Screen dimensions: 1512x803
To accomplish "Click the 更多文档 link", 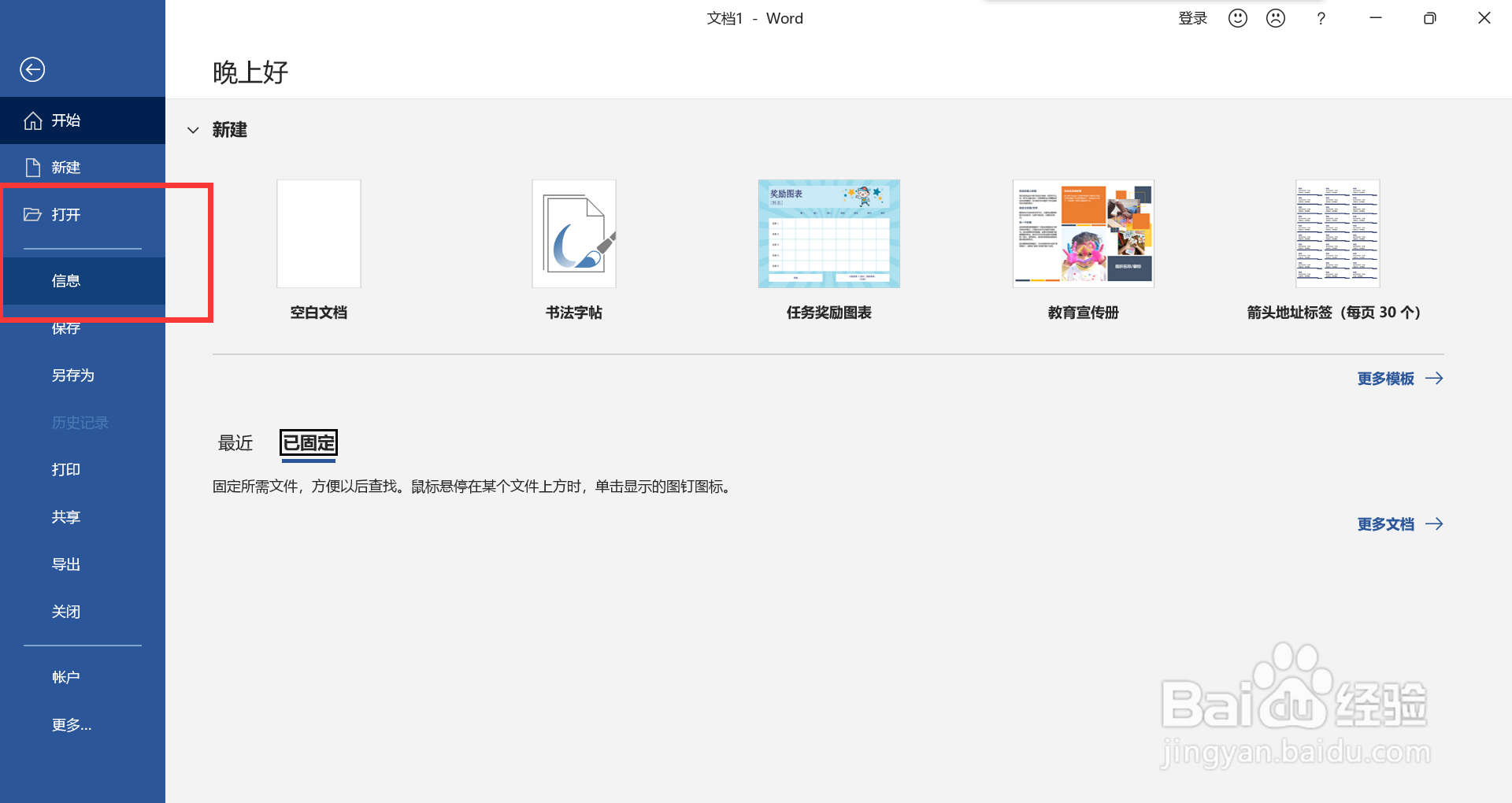I will [1399, 524].
